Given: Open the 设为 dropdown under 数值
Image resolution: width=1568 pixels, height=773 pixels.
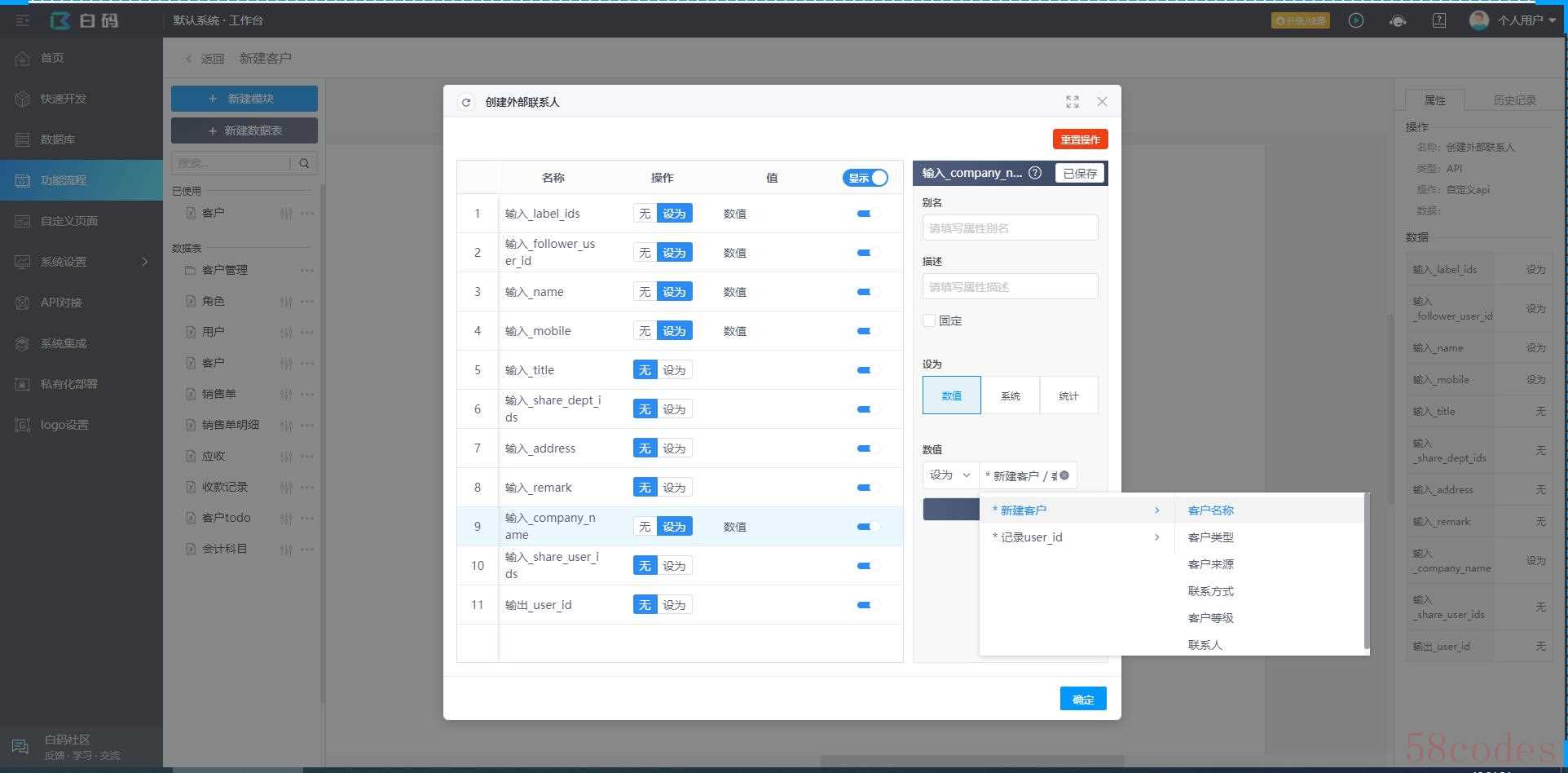Looking at the screenshot, I should coord(950,475).
